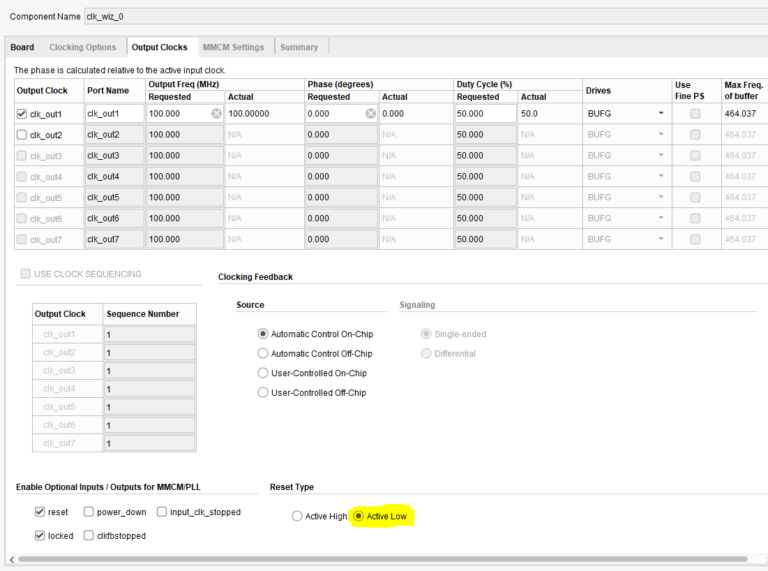Uncheck the clk_out1 output clock checkbox
Image resolution: width=768 pixels, height=571 pixels.
click(x=22, y=114)
